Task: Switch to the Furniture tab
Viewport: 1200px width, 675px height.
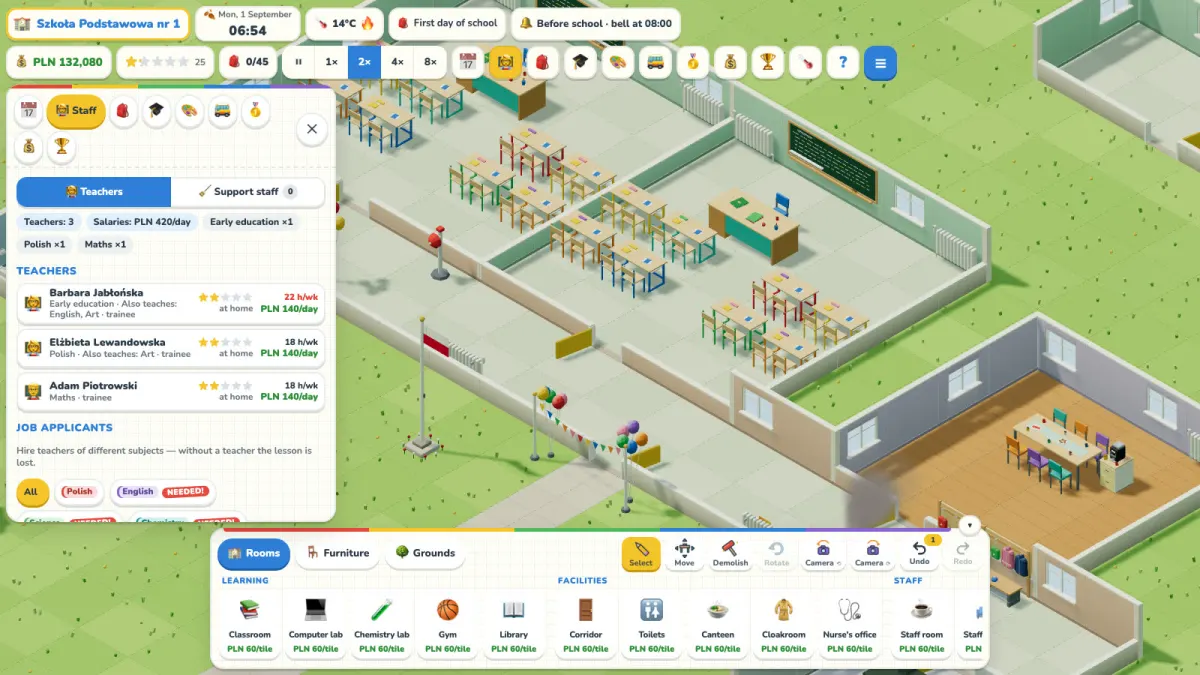Action: click(x=338, y=553)
